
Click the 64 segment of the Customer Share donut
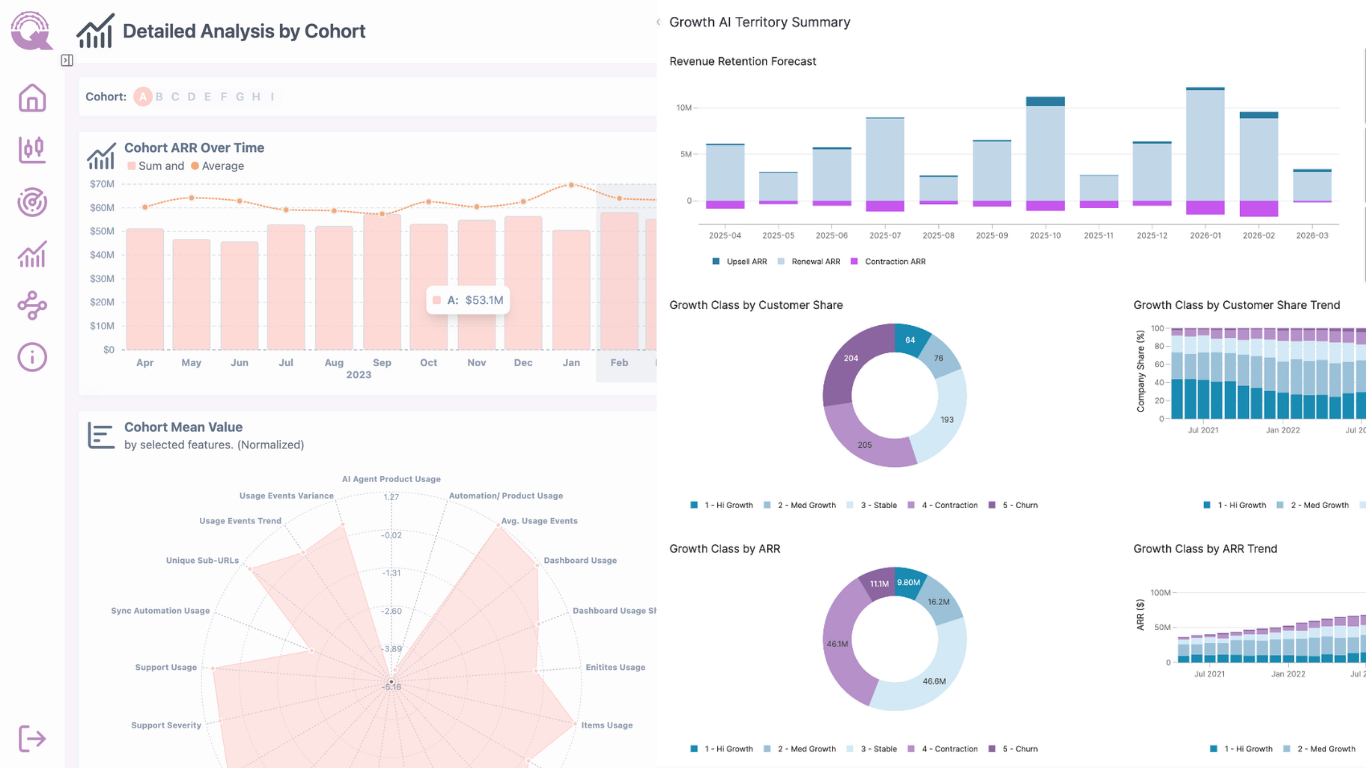point(911,340)
